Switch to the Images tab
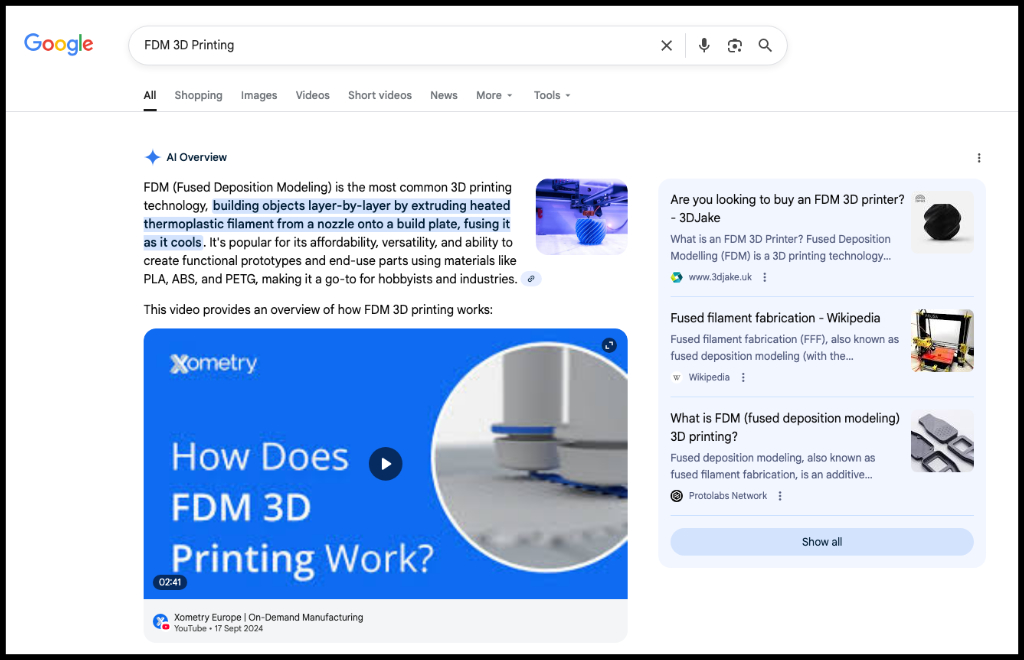This screenshot has height=660, width=1024. (x=259, y=95)
